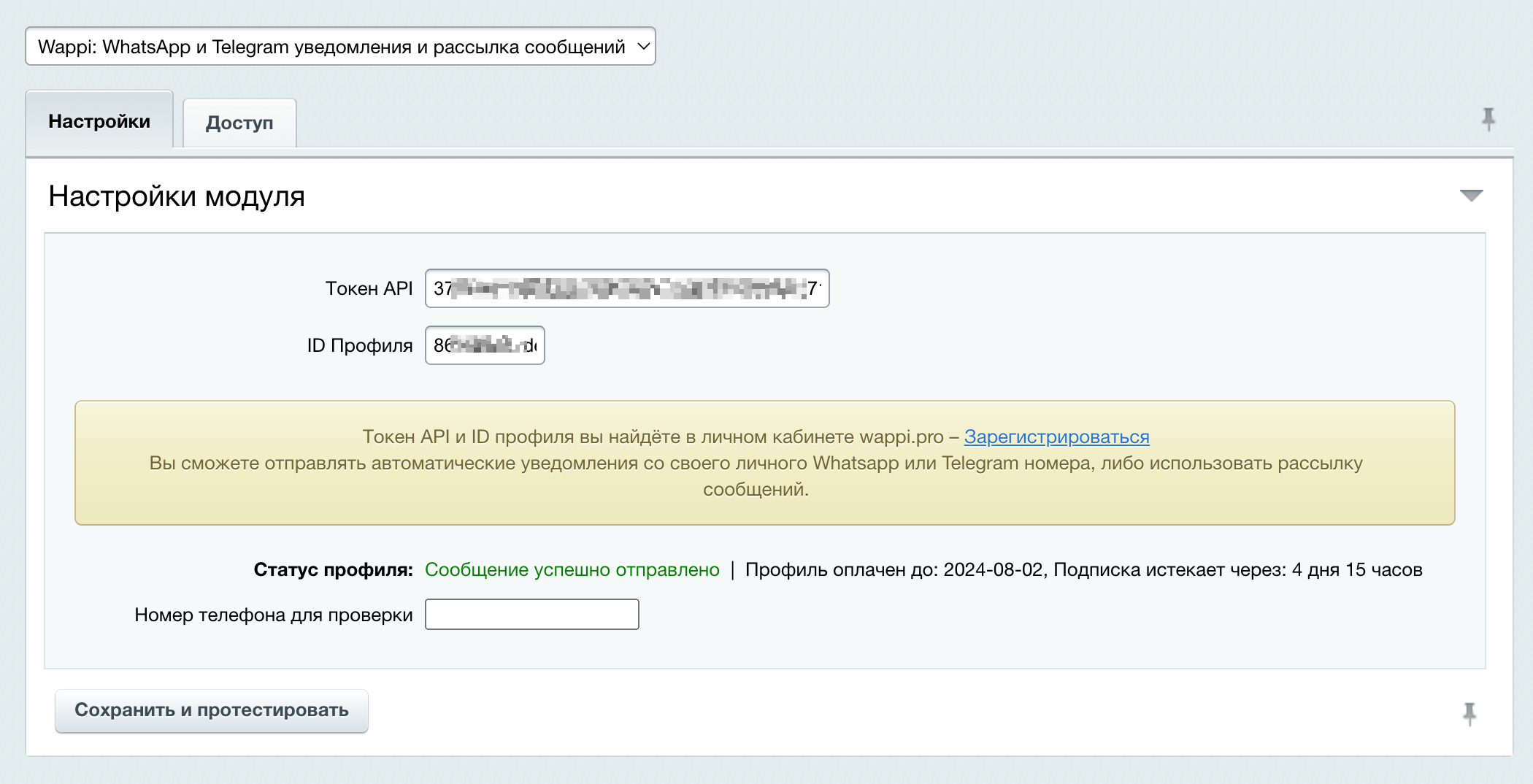Screen dimensions: 1533x784
Task: Open the Доступ tab
Action: (239, 123)
